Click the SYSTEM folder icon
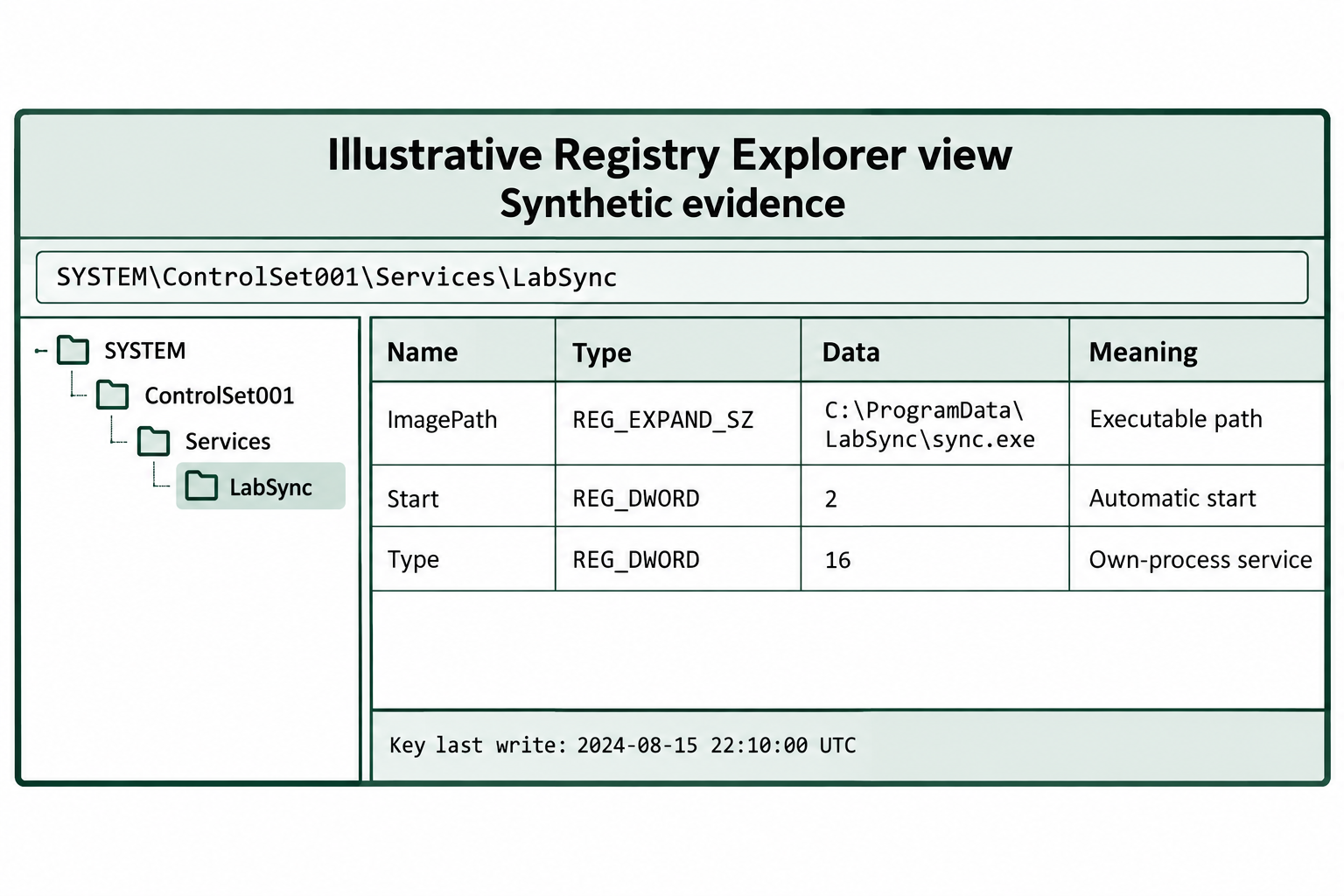Image resolution: width=1344 pixels, height=896 pixels. coord(73,350)
